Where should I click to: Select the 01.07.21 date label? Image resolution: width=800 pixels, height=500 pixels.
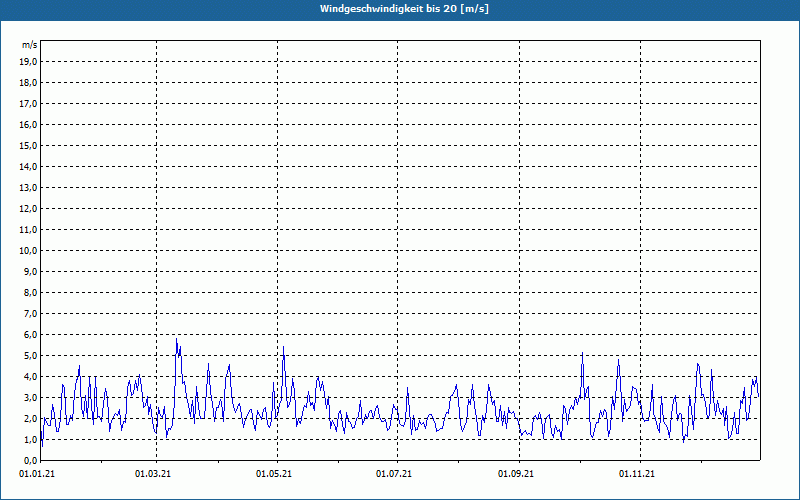point(393,474)
